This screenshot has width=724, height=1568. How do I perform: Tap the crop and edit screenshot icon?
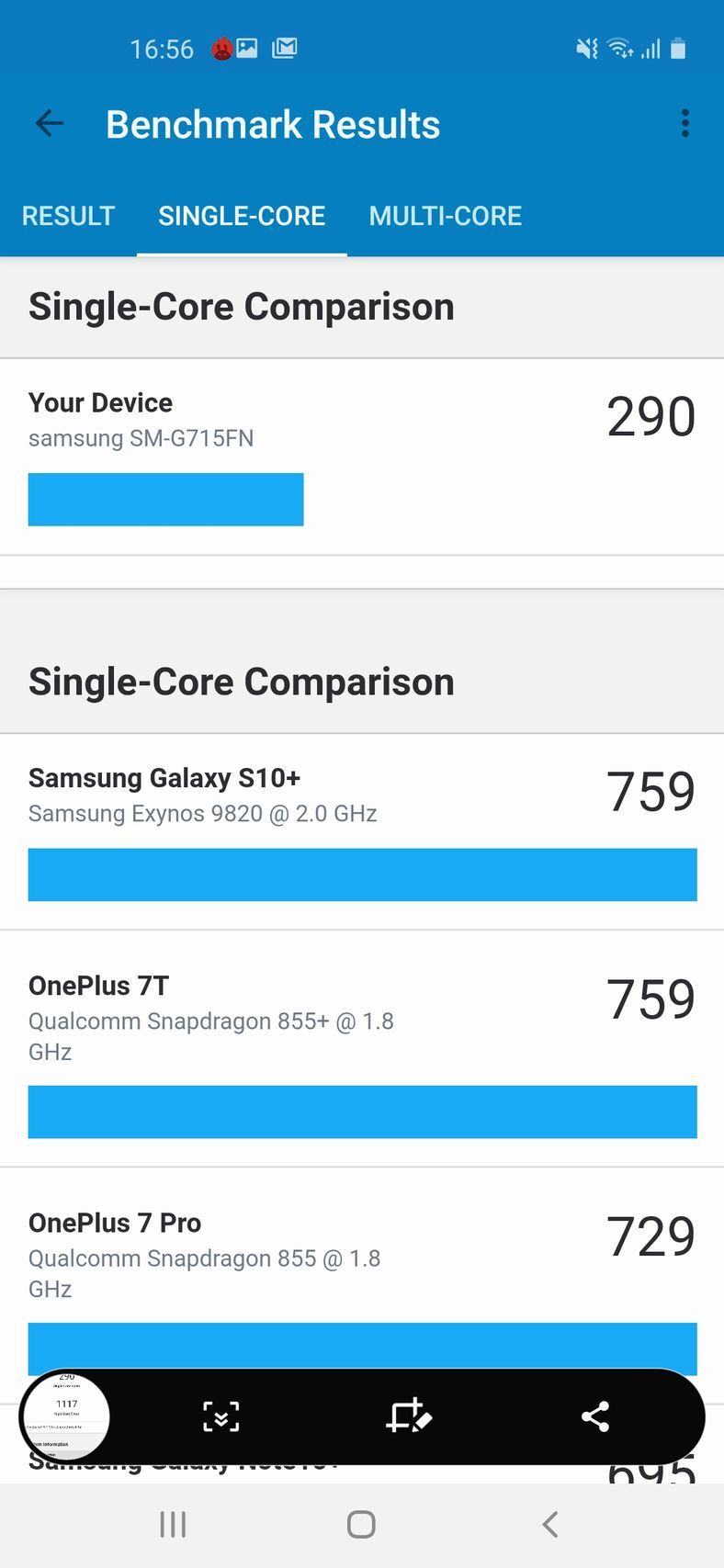[409, 1416]
